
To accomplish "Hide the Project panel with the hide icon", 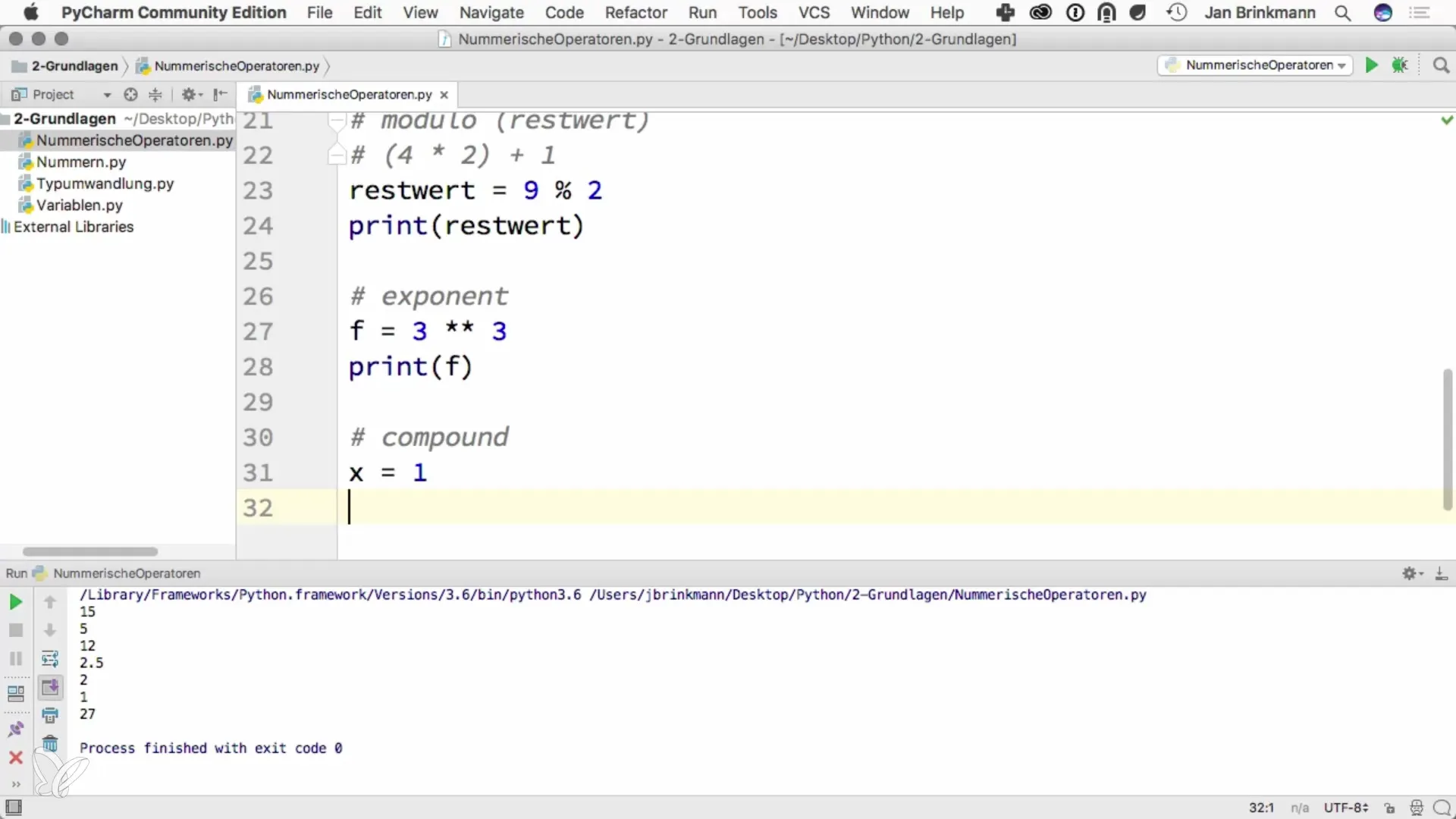I will pyautogui.click(x=220, y=94).
